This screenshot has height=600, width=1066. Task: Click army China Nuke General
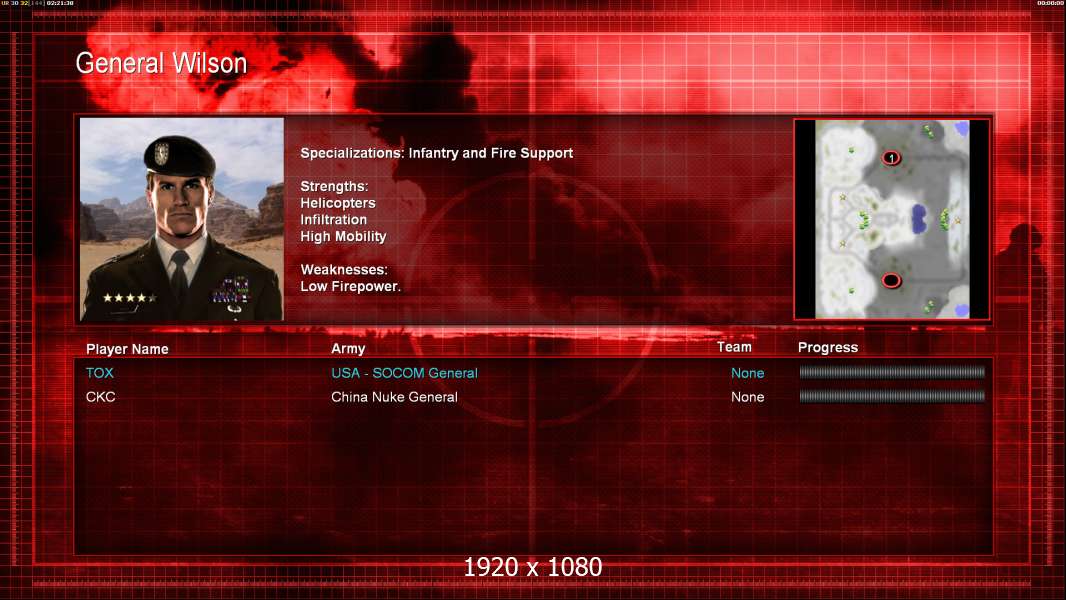click(x=394, y=397)
